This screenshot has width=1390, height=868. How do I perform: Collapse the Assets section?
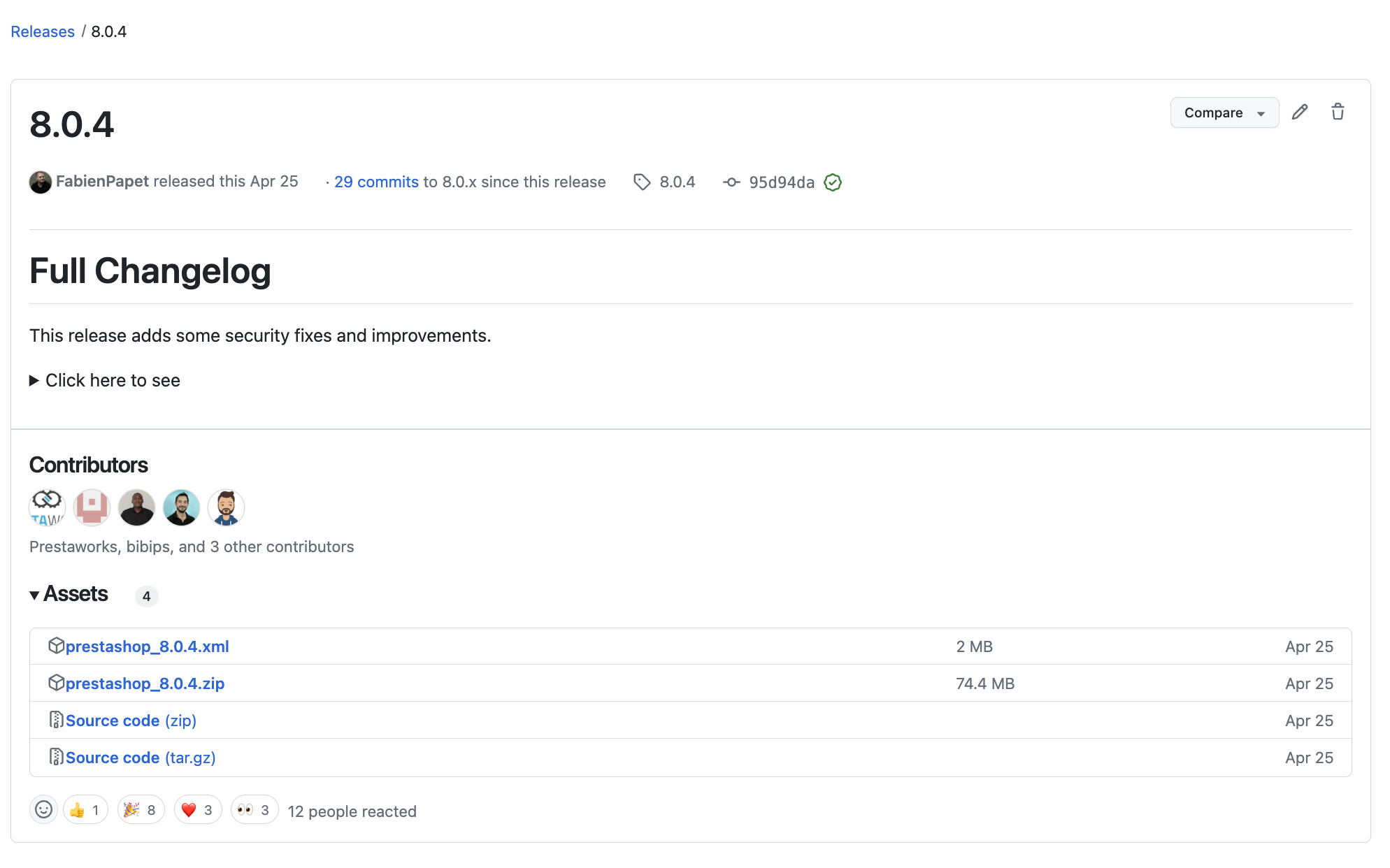point(69,594)
